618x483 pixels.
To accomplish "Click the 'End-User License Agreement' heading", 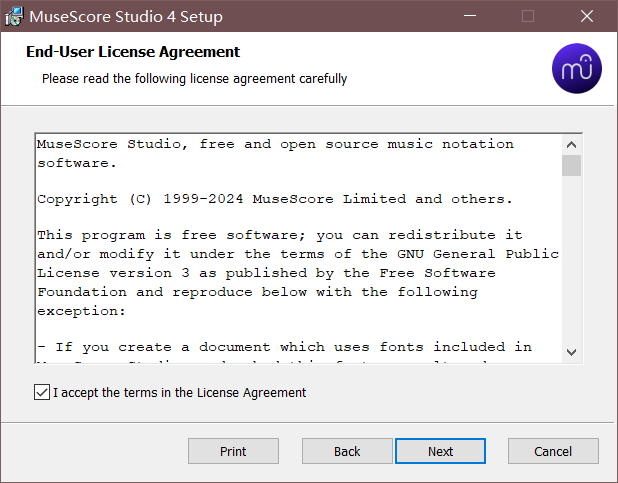I will [132, 52].
